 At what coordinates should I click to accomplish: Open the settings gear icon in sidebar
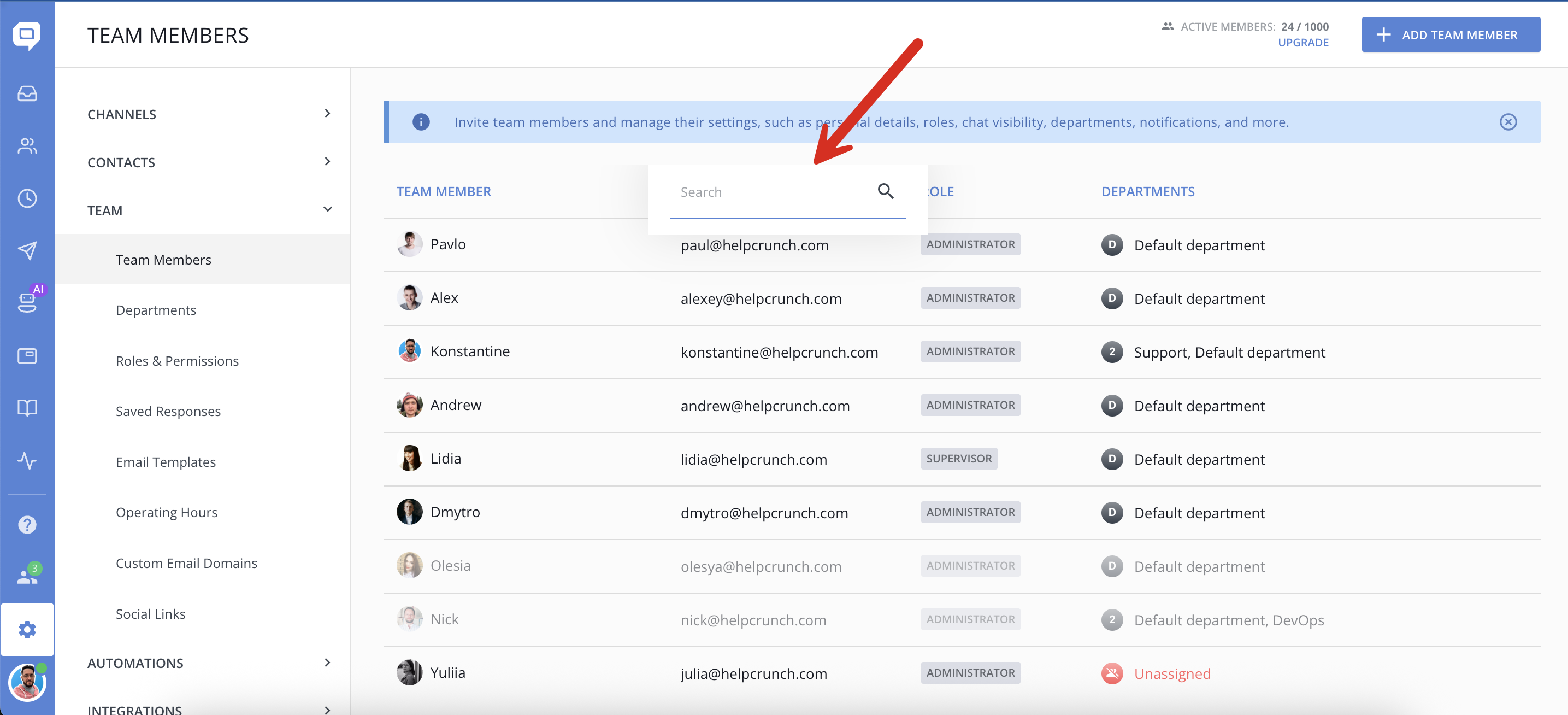click(27, 630)
